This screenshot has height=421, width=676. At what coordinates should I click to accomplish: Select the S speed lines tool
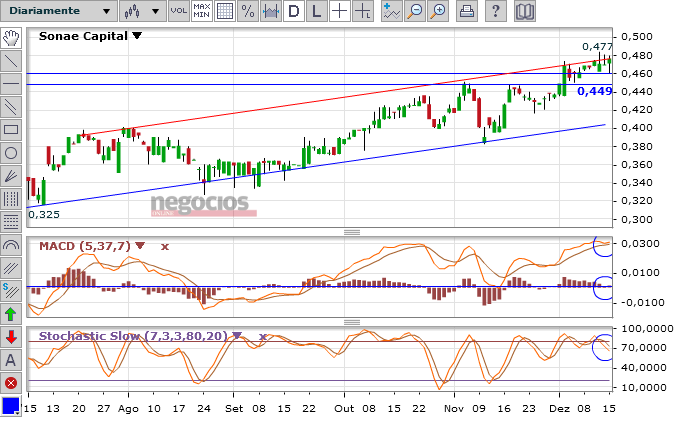pos(11,291)
